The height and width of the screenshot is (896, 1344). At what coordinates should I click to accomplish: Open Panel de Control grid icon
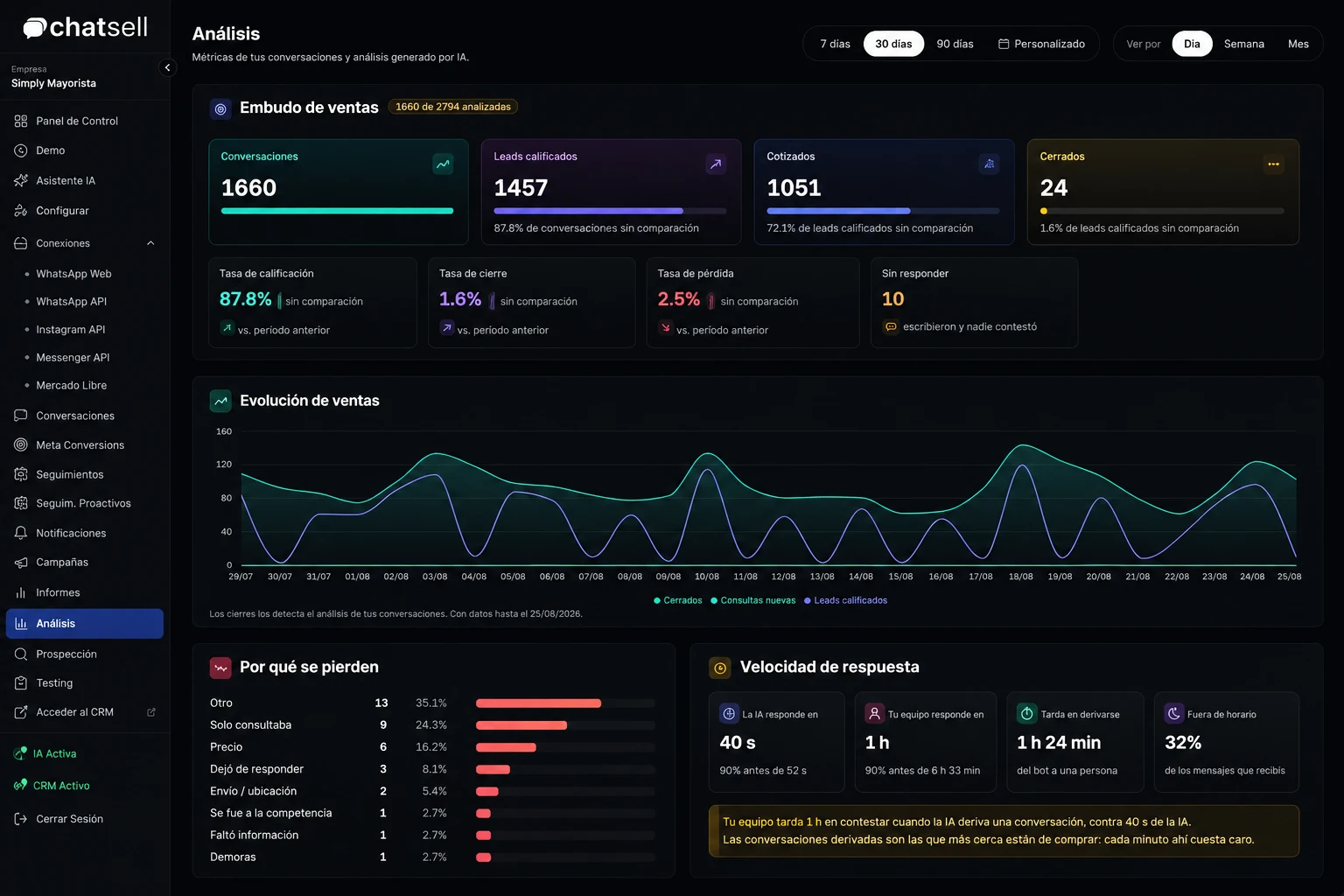tap(21, 121)
